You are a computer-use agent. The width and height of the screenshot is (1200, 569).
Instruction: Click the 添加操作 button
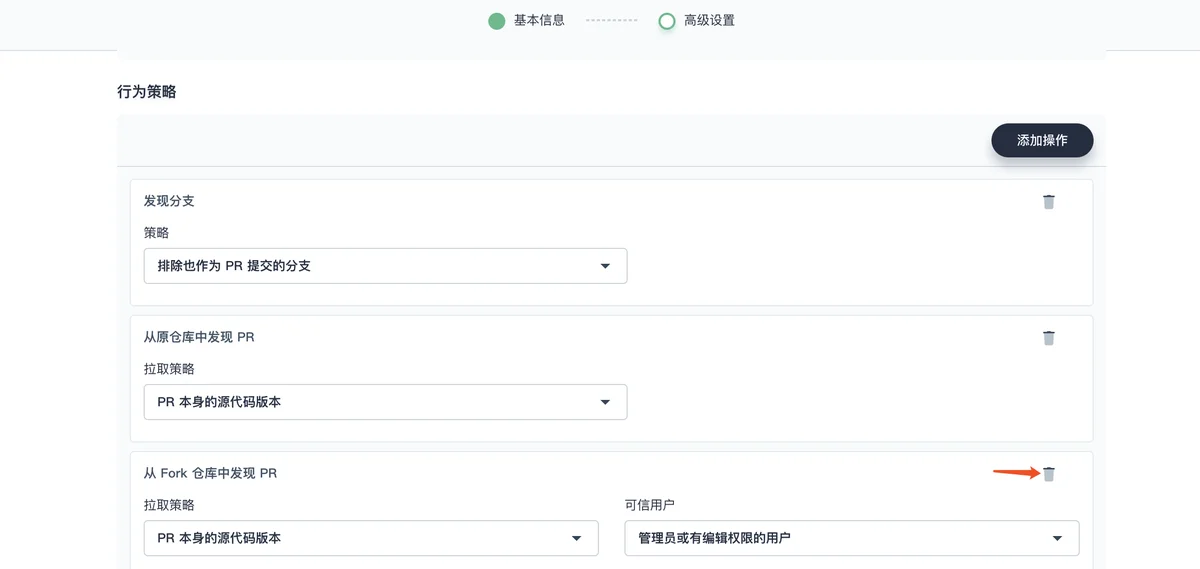point(1042,141)
